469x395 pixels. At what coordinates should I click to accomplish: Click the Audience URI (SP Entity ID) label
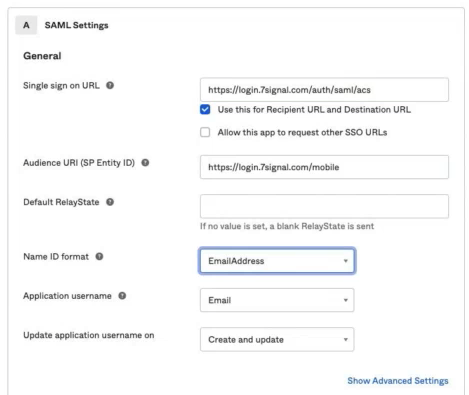click(x=79, y=163)
